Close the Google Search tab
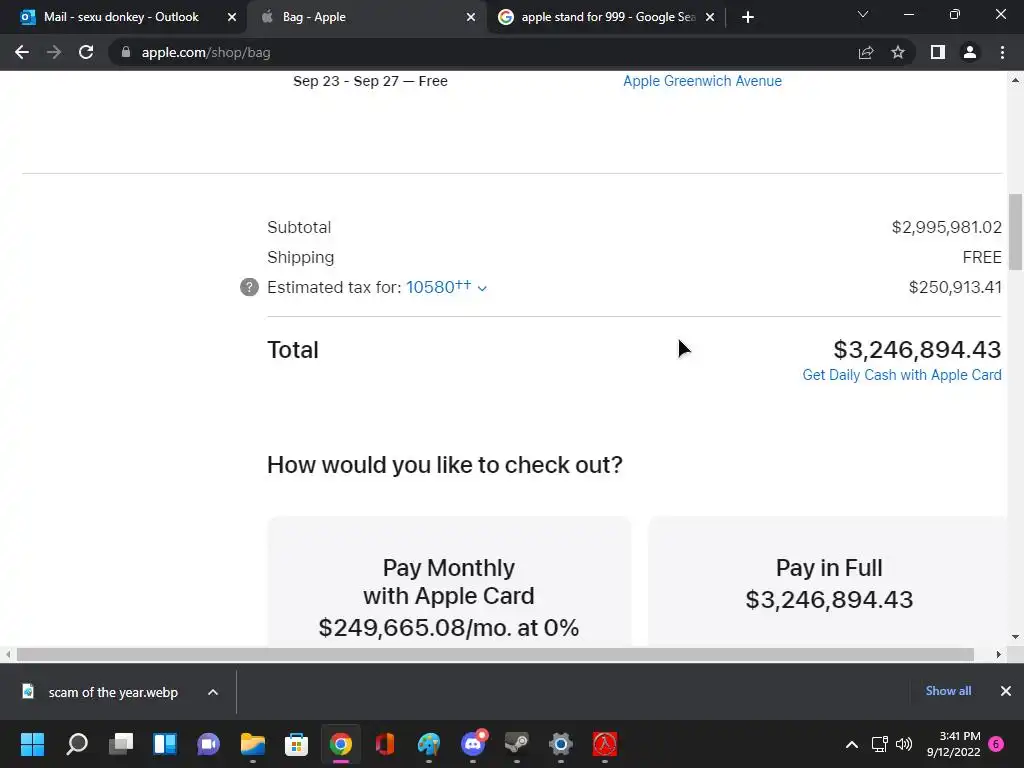Image resolution: width=1024 pixels, height=768 pixels. [710, 17]
